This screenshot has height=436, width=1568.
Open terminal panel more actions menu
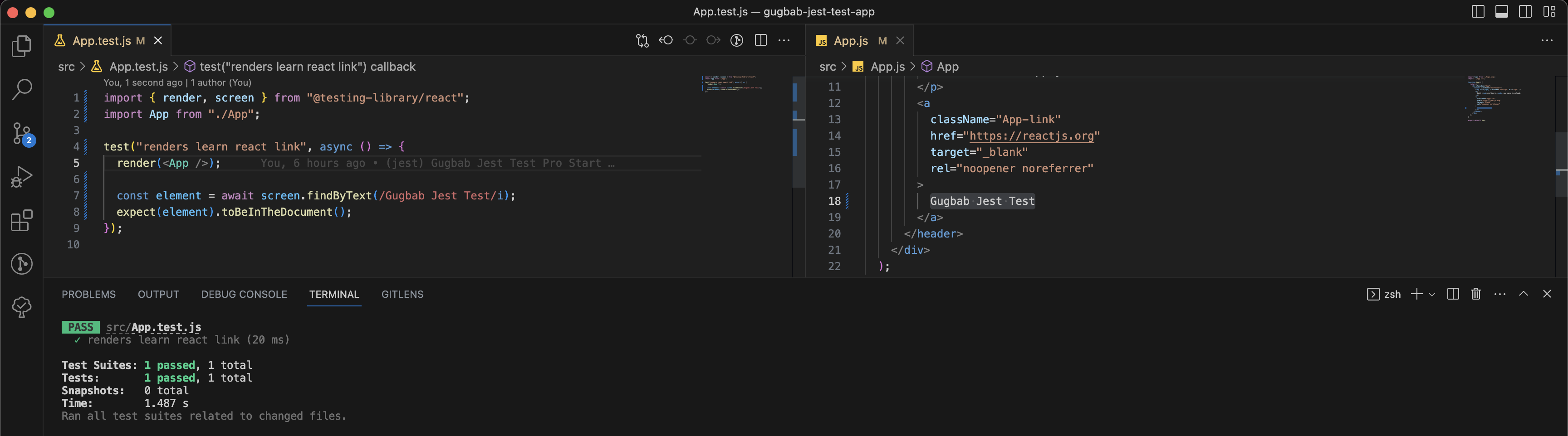(1500, 294)
